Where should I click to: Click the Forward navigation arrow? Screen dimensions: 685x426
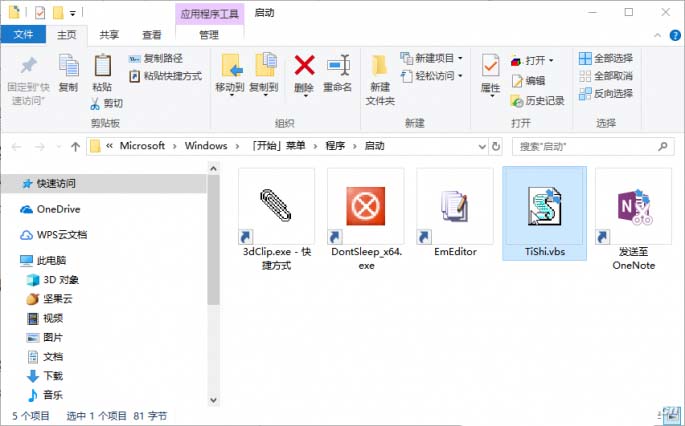(40, 147)
